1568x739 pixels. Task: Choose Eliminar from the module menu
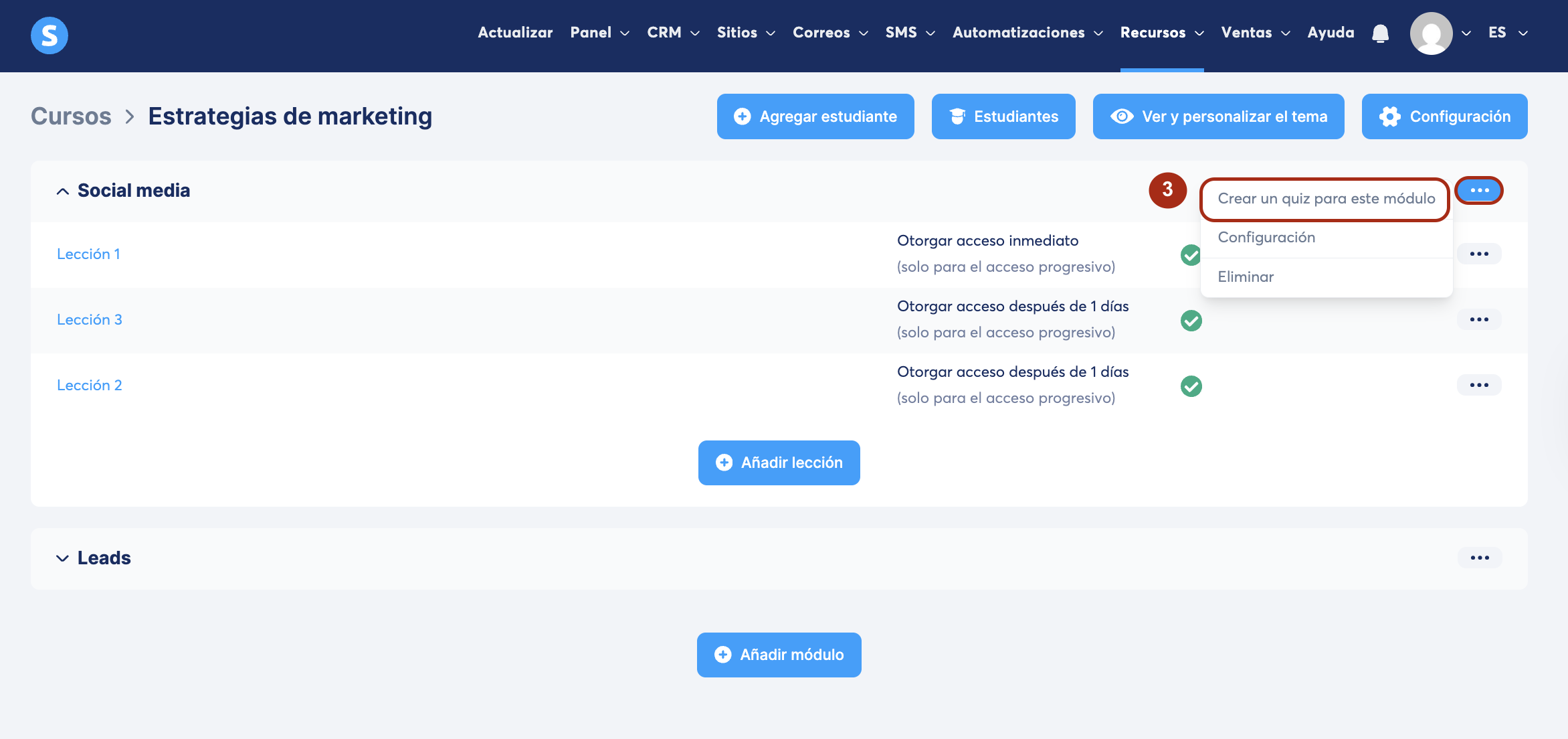1246,277
